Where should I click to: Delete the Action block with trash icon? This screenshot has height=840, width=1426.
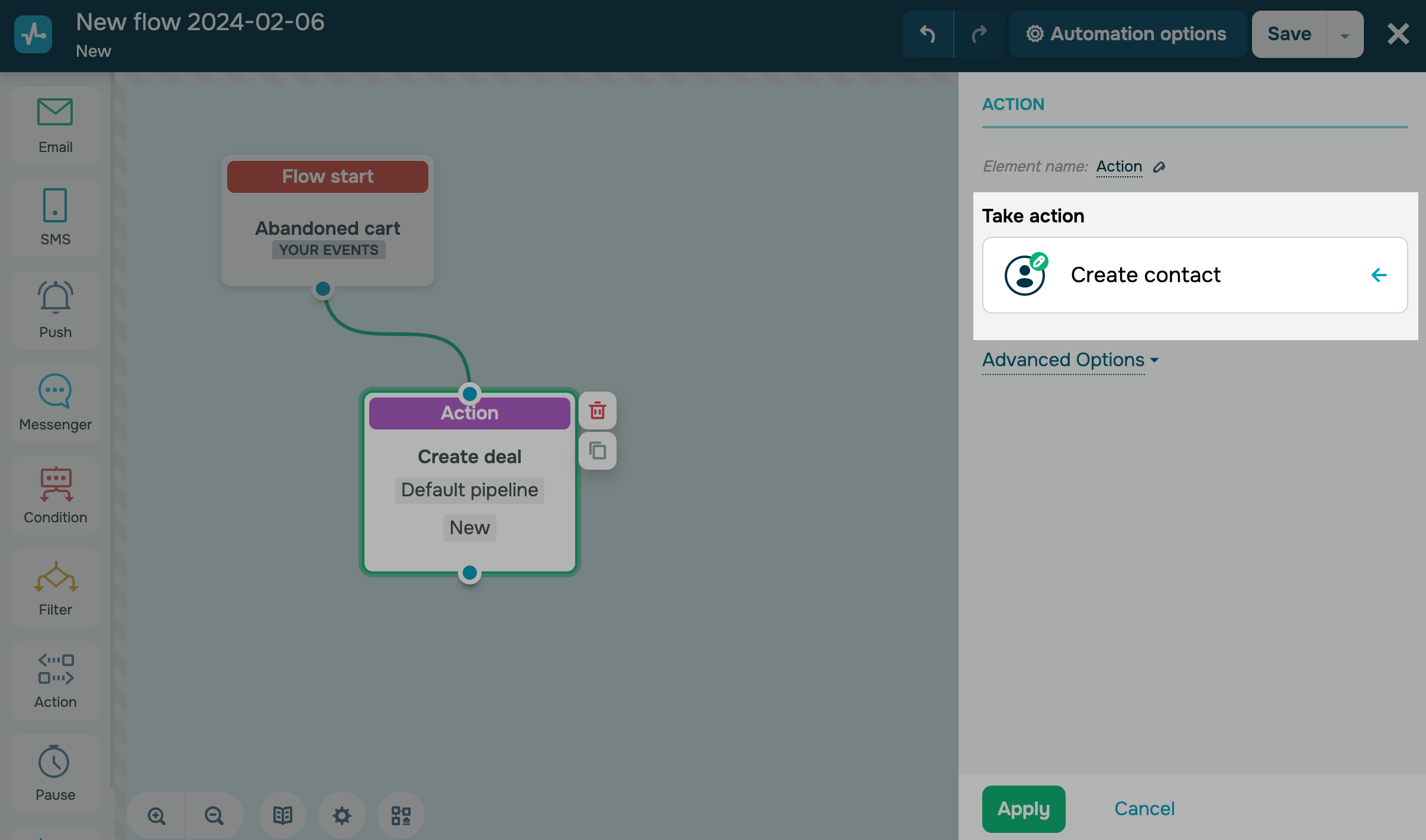coord(597,411)
